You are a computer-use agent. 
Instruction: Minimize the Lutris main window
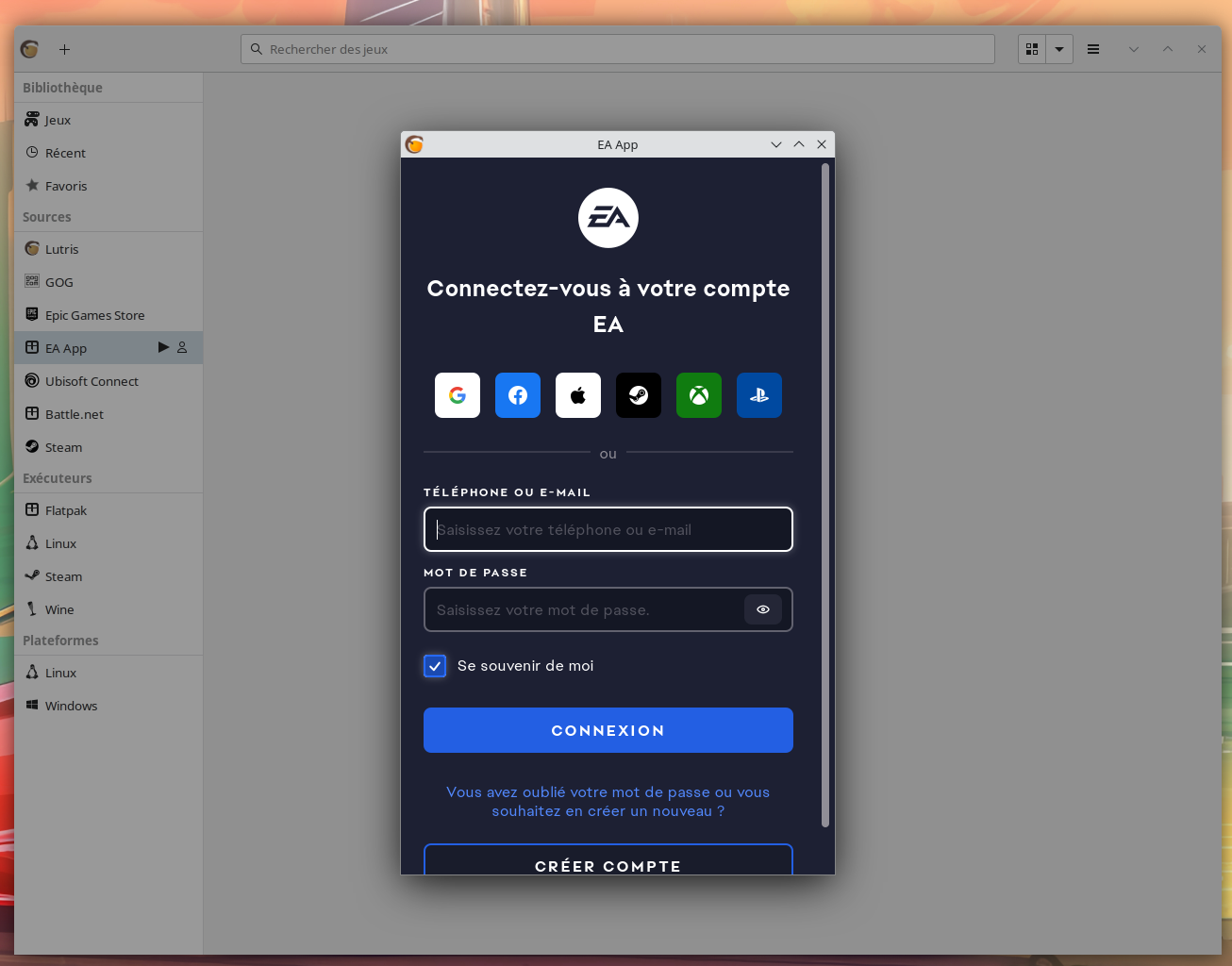1134,49
